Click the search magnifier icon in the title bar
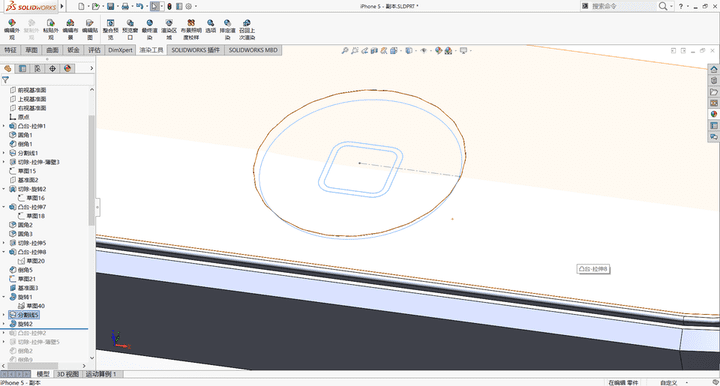 click(663, 6)
